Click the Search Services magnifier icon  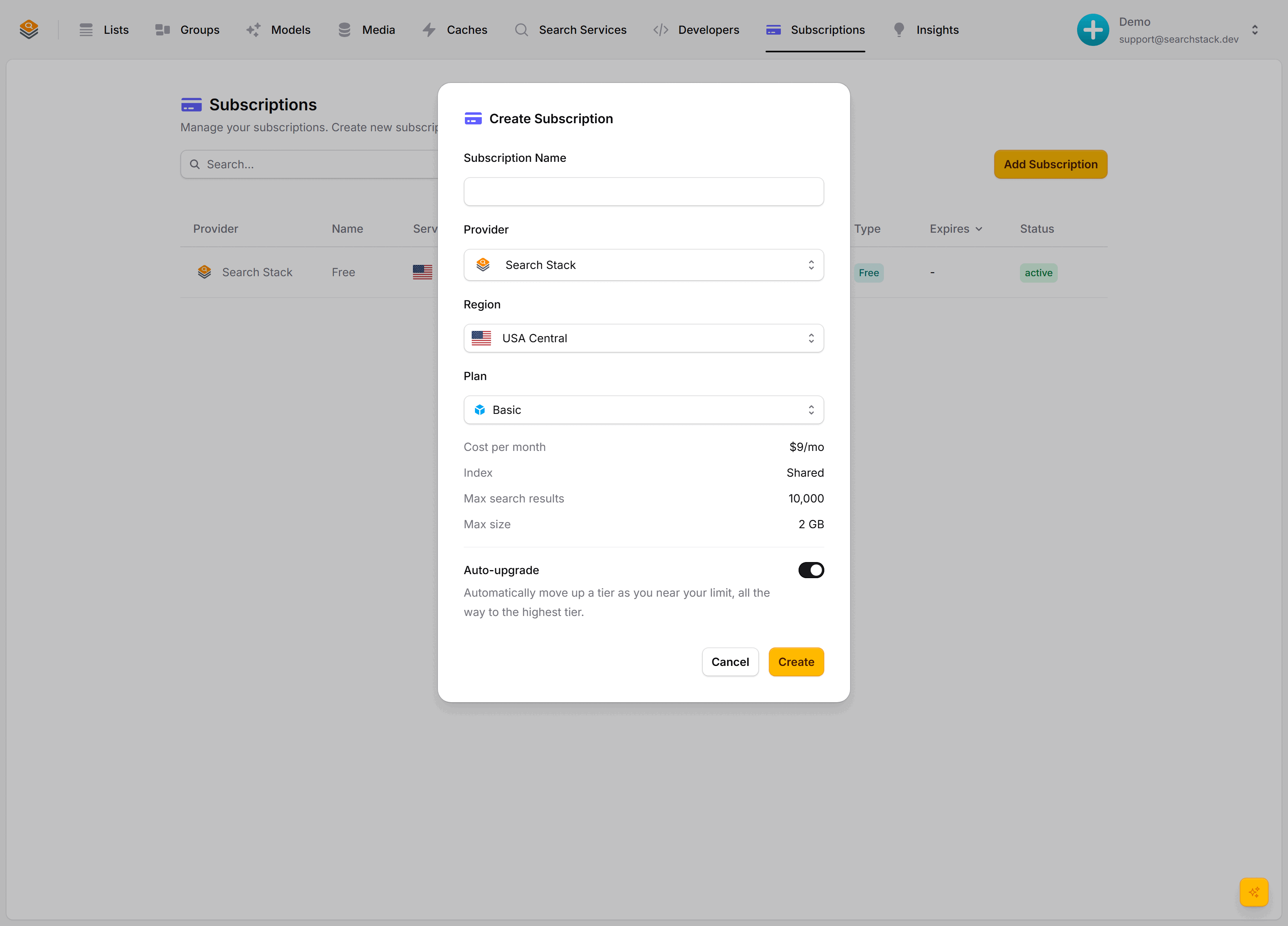pyautogui.click(x=521, y=29)
